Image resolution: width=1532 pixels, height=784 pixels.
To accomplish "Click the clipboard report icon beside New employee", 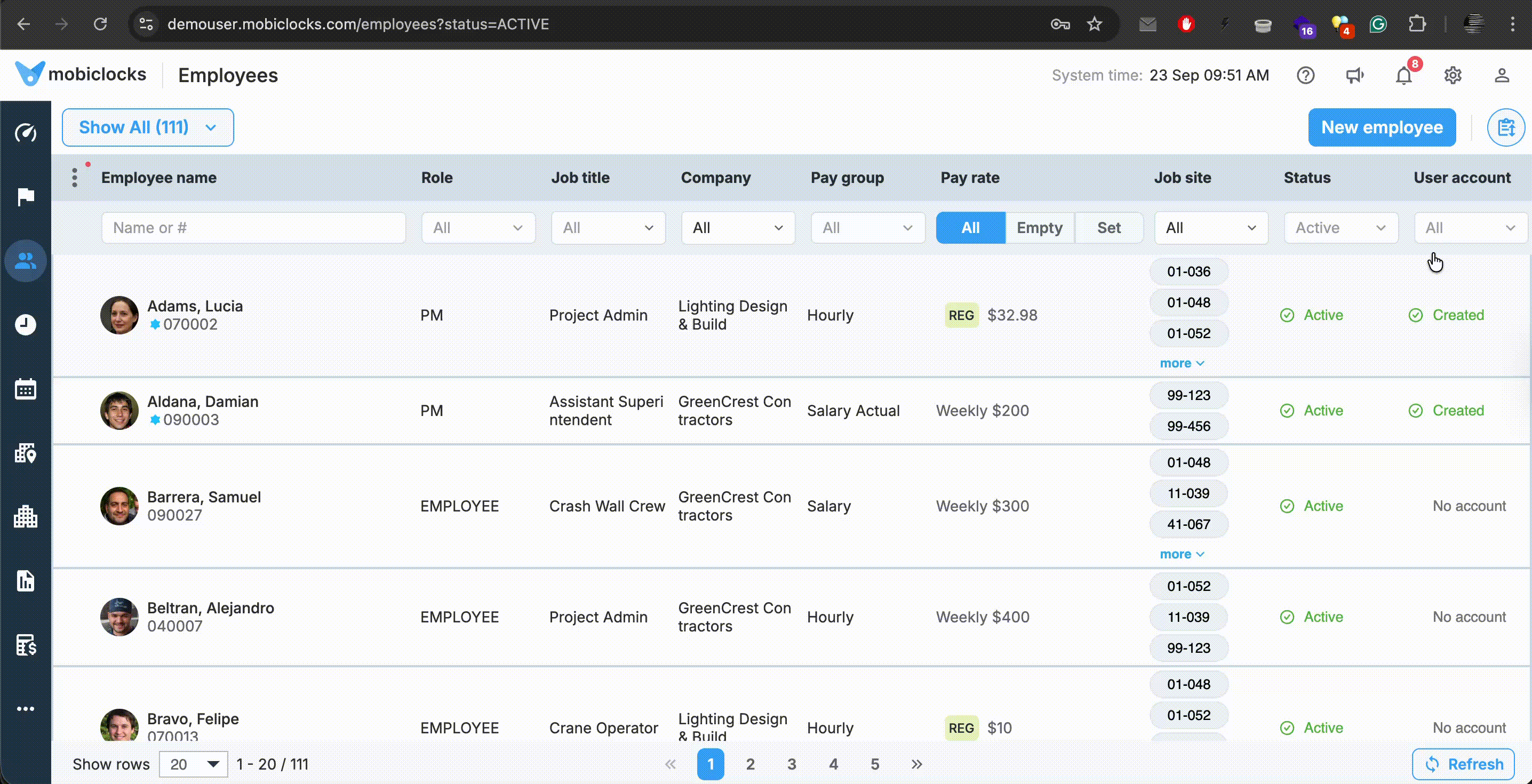I will click(x=1505, y=127).
